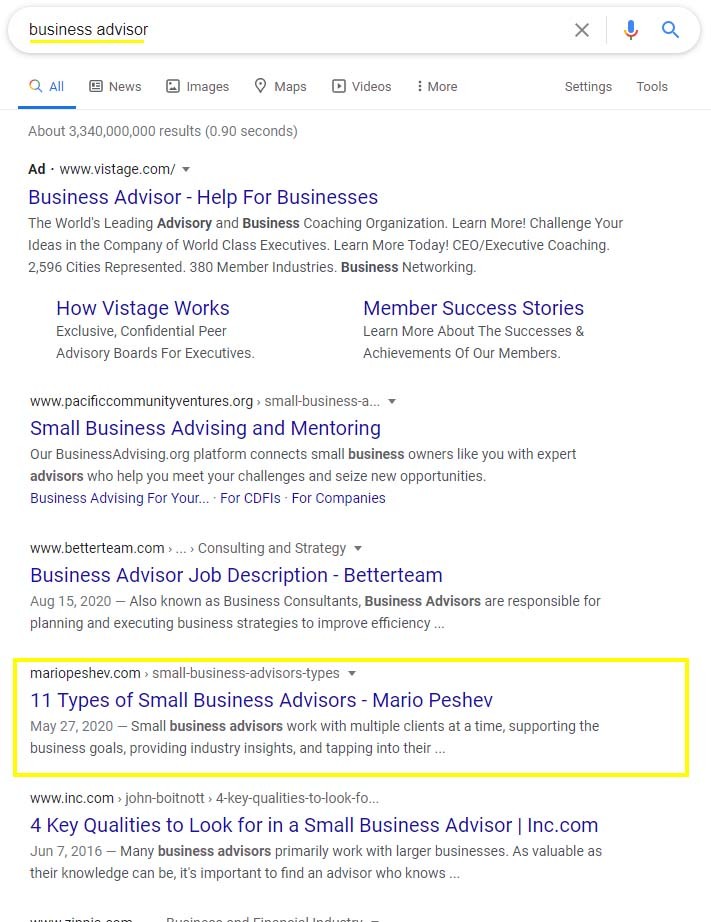Viewport: 711px width, 922px height.
Task: Open the "Member Success Stories" sitelink
Action: (473, 308)
